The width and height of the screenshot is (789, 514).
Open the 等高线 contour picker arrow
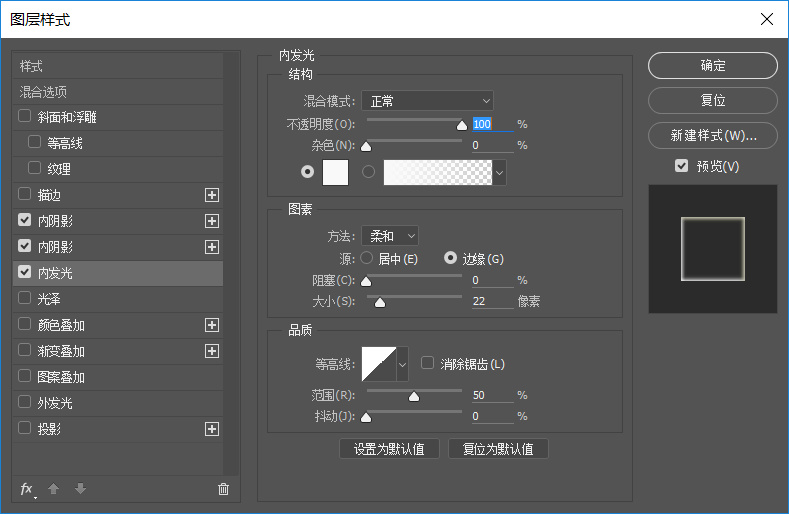coord(403,364)
